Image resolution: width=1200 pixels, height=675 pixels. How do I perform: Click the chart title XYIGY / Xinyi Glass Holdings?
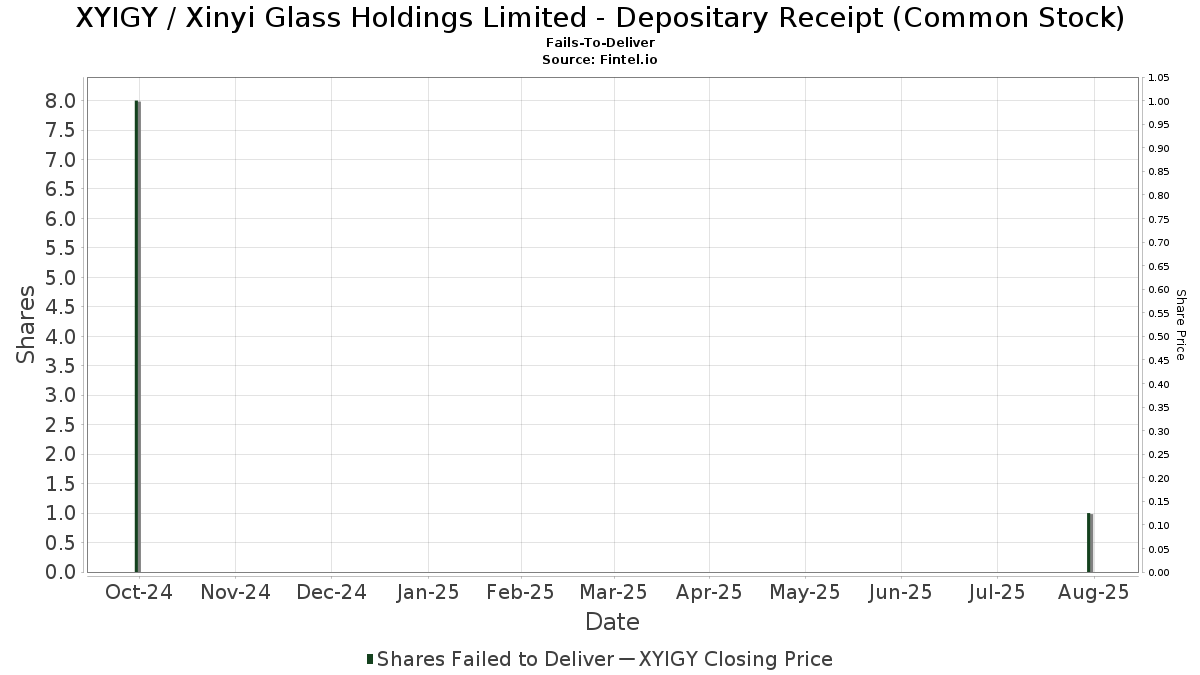tap(600, 18)
